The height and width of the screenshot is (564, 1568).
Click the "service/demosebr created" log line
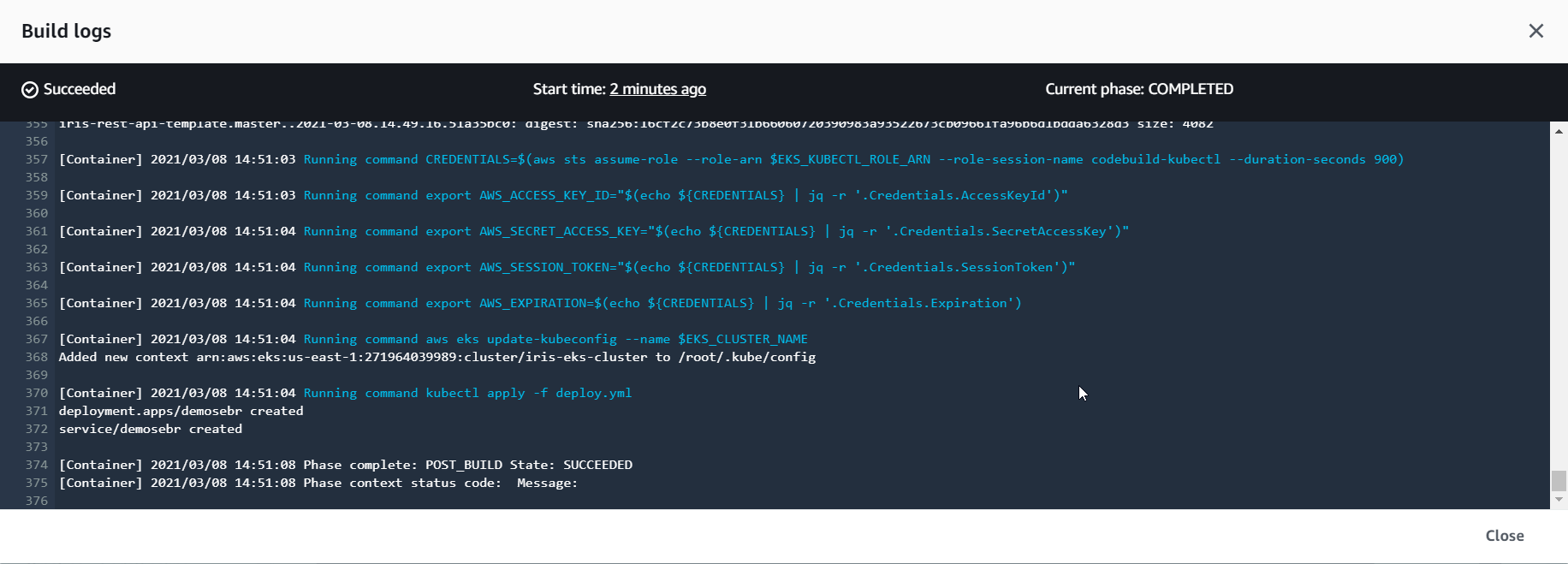[150, 429]
